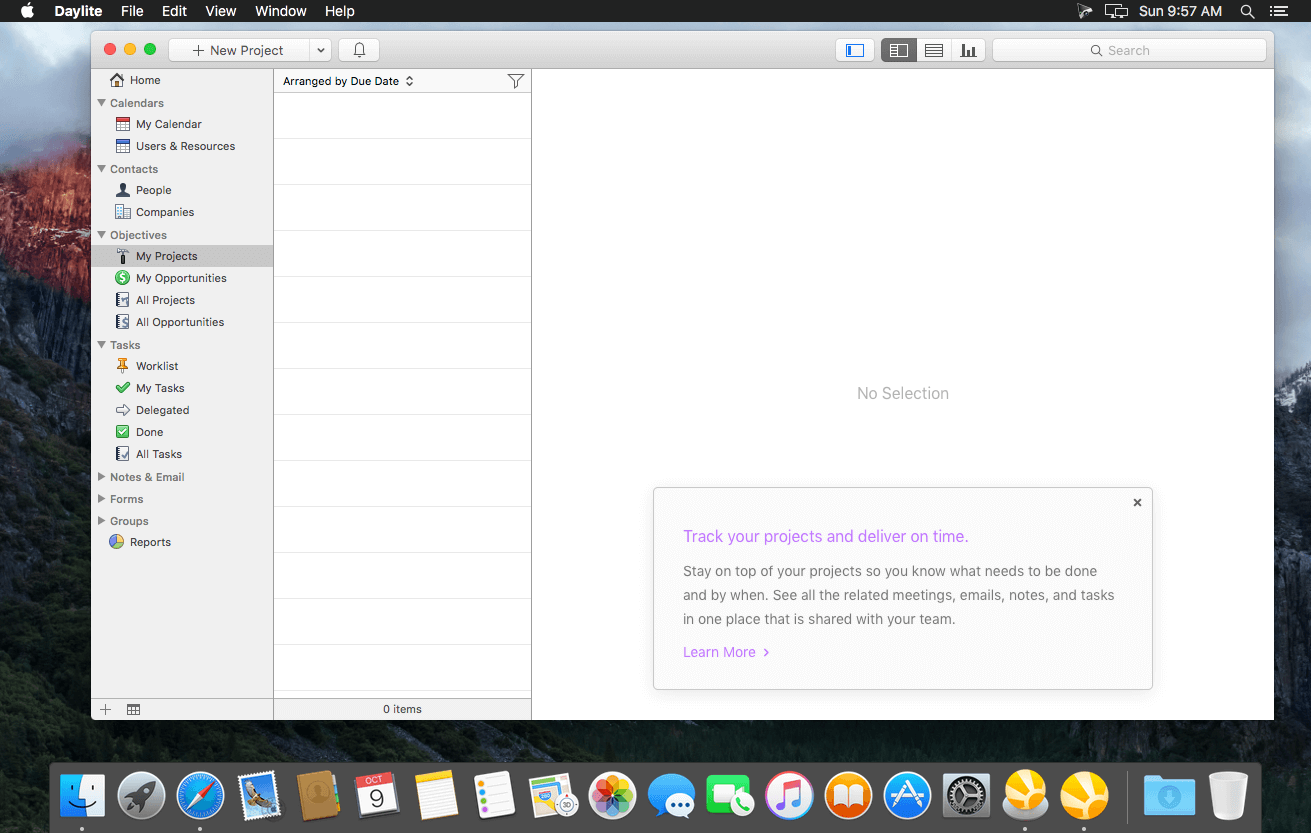Click the Sun 9:57 AM clock
The image size is (1311, 833).
(1180, 11)
